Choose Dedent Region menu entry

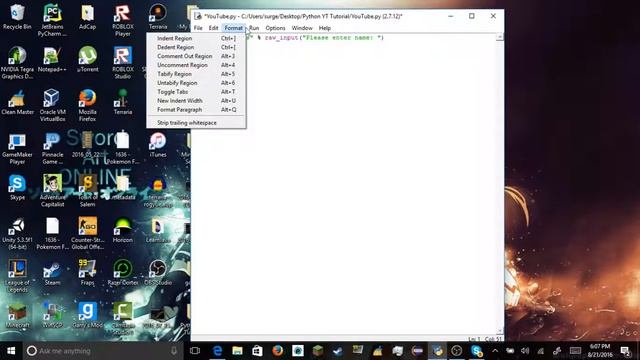pos(196,47)
